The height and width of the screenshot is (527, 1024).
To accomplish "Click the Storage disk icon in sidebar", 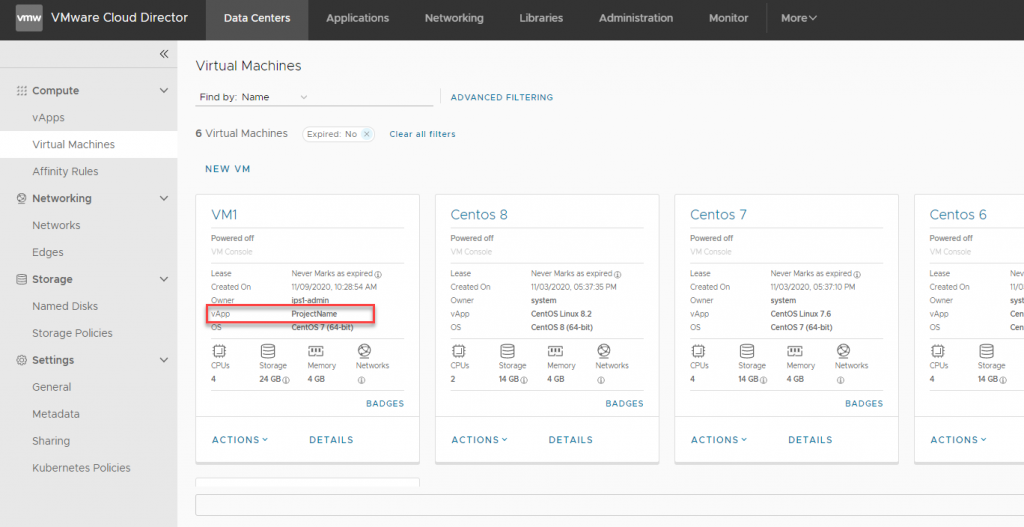I will [22, 279].
